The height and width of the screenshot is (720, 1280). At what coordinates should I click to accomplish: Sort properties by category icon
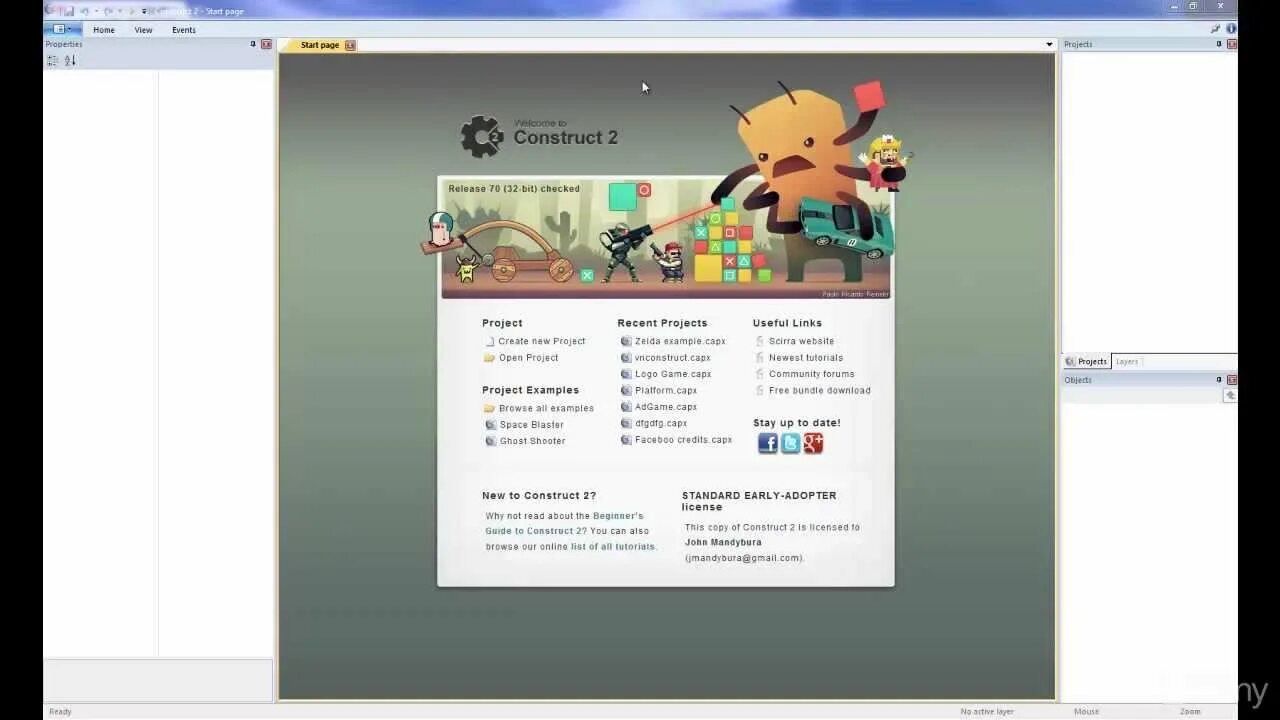[x=53, y=61]
